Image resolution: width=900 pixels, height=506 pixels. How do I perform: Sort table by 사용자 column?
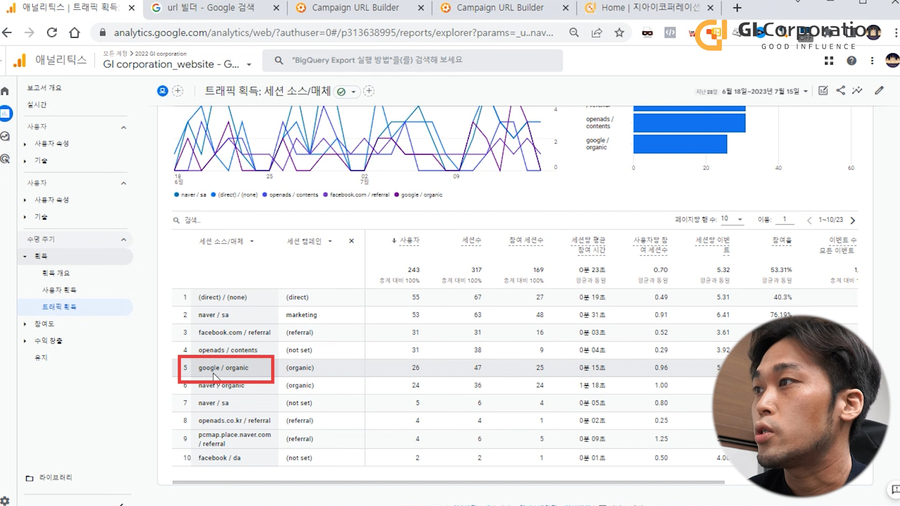pos(409,241)
